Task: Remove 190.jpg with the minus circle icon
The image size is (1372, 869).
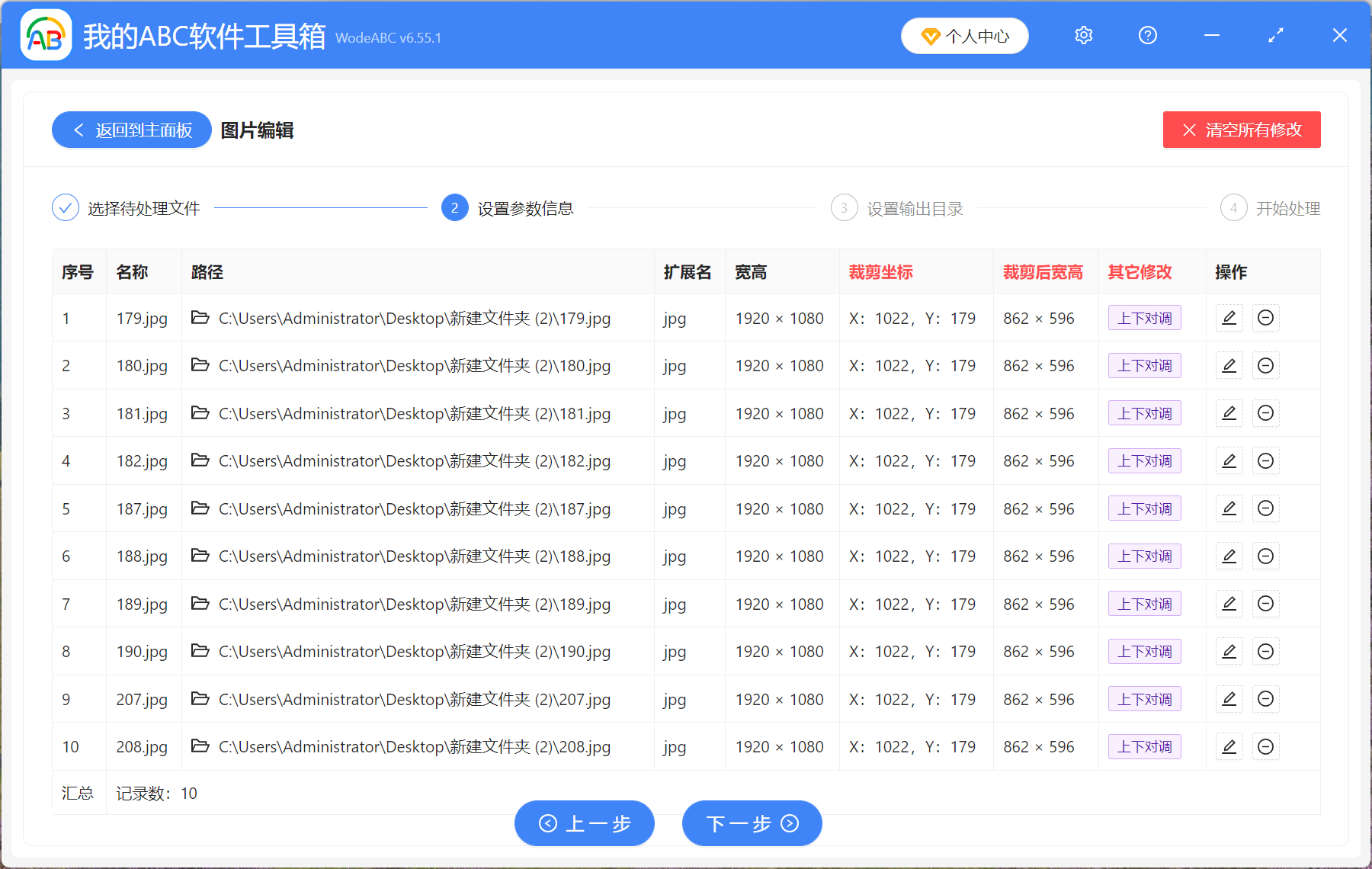Action: click(1265, 652)
